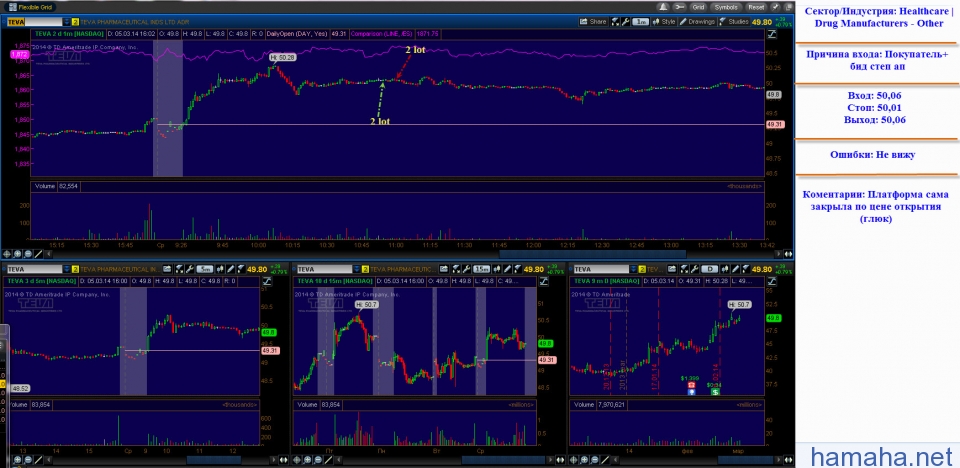Click the hamaha.net link
The height and width of the screenshot is (468, 960).
(882, 456)
